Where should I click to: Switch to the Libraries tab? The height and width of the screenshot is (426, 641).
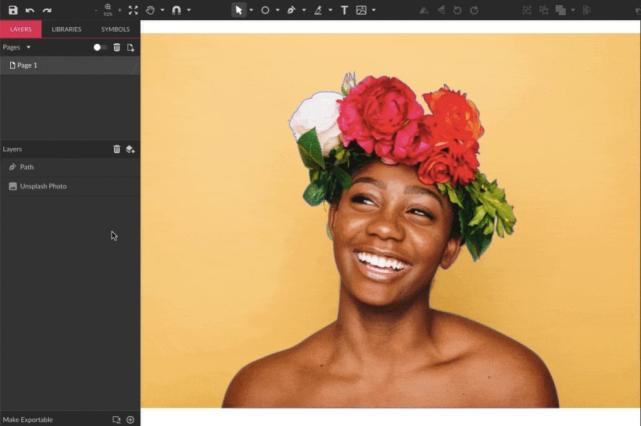tap(67, 29)
